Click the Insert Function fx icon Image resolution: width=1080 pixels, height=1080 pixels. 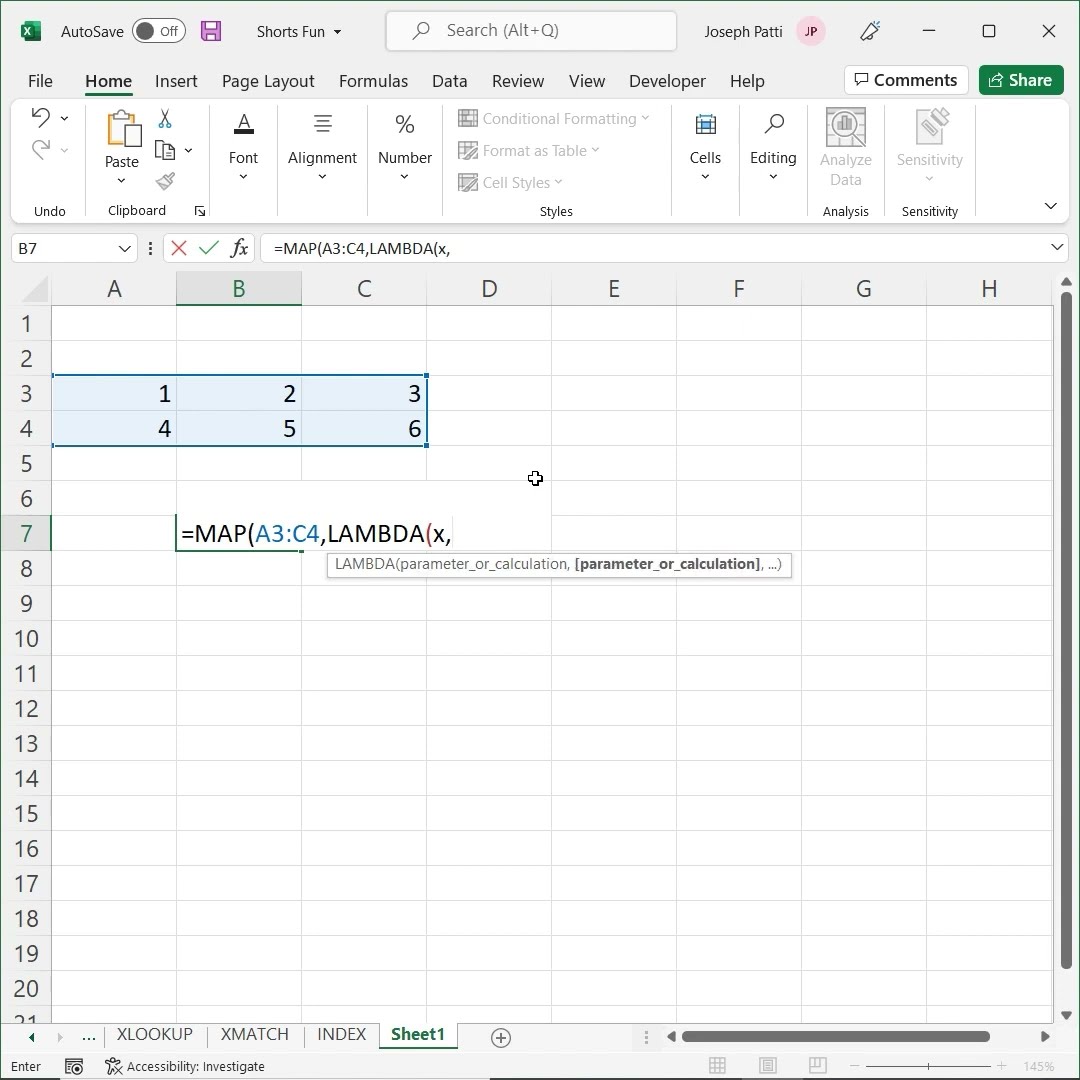[239, 248]
